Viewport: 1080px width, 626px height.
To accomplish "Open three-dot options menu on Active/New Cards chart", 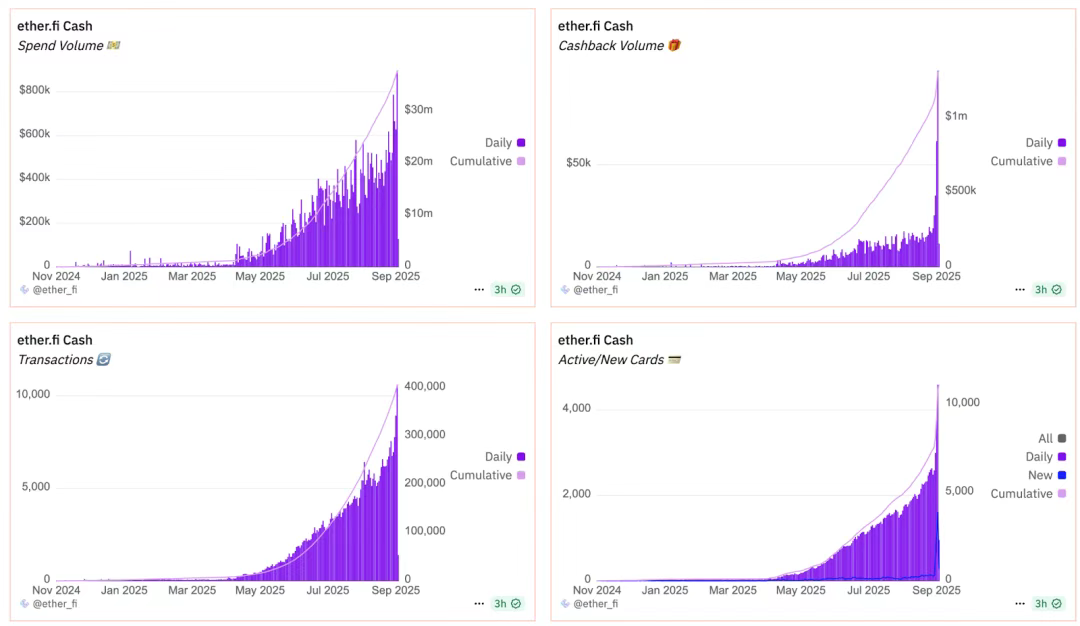I will tap(1020, 604).
